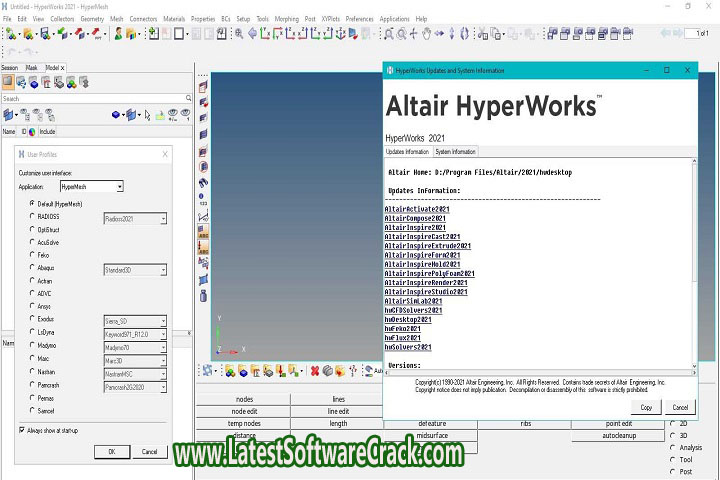The image size is (720, 480).
Task: Open the Mesh menu
Action: pyautogui.click(x=117, y=19)
